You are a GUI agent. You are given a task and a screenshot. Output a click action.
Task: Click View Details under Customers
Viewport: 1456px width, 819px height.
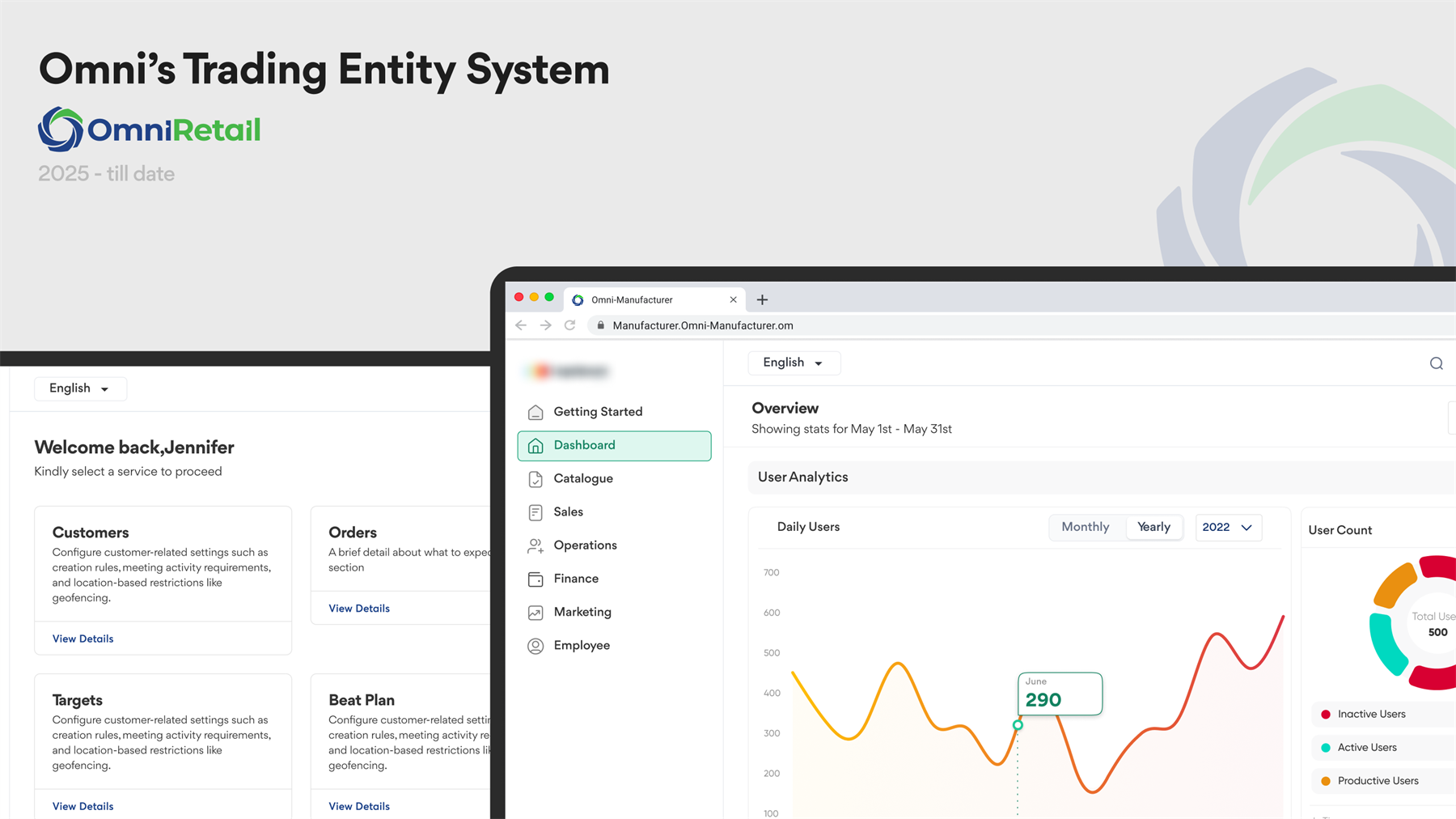(83, 639)
